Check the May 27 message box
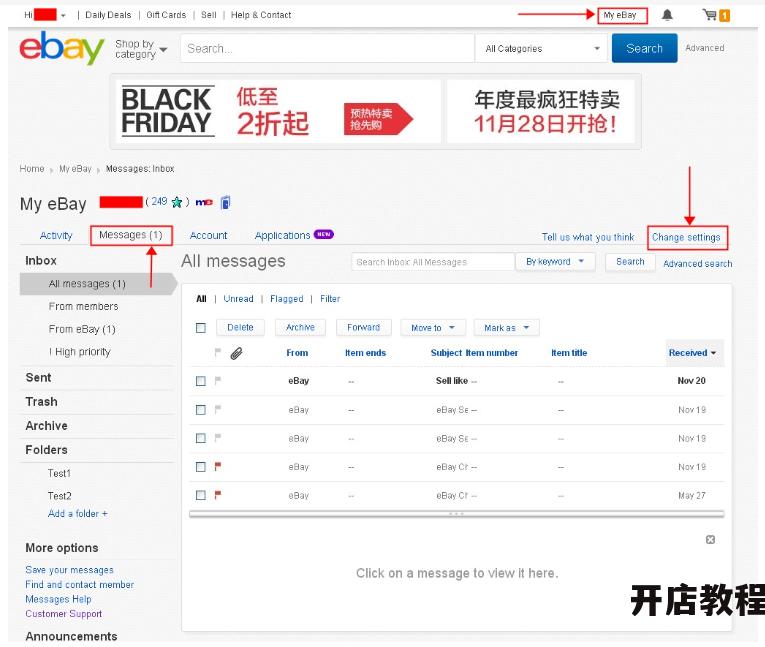This screenshot has width=765, height=647. click(201, 495)
